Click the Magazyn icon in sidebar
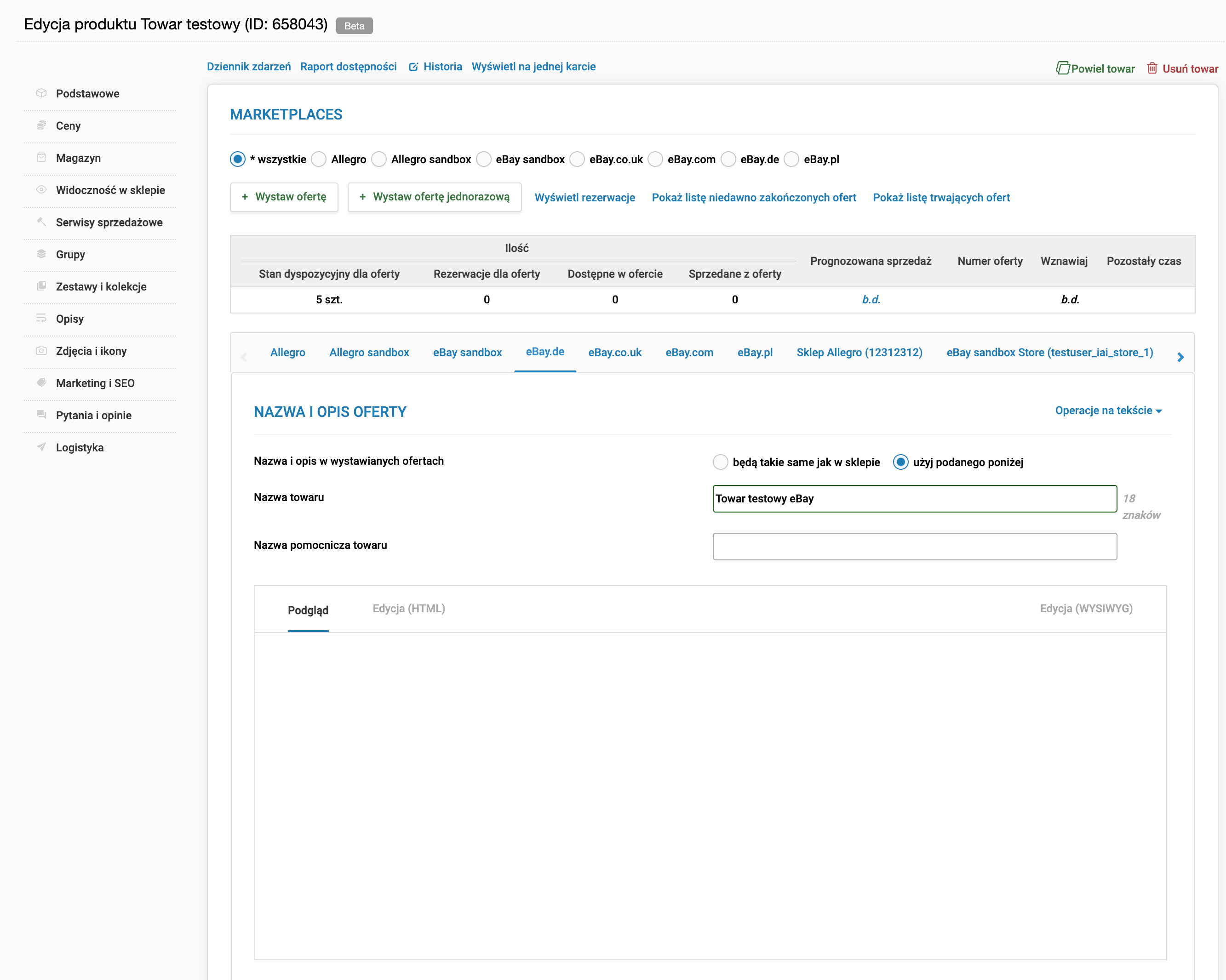 click(41, 158)
